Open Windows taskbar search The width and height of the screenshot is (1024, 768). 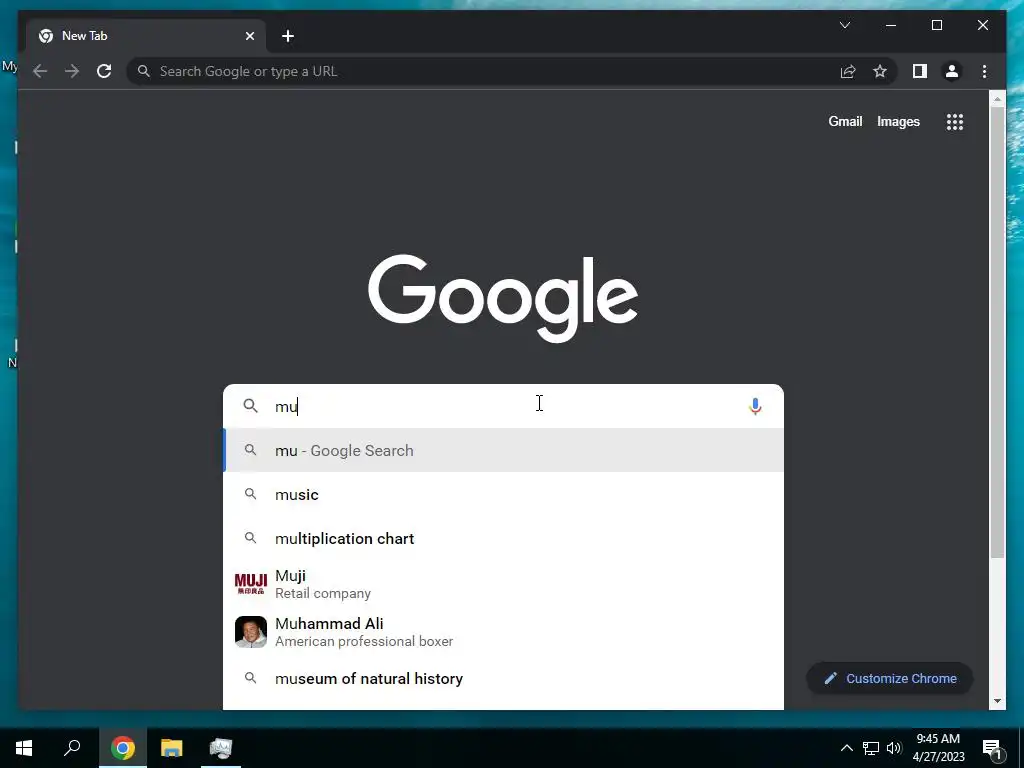point(72,748)
